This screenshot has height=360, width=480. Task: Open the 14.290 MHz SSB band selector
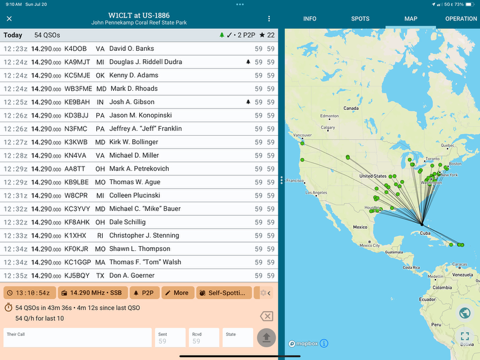[93, 293]
